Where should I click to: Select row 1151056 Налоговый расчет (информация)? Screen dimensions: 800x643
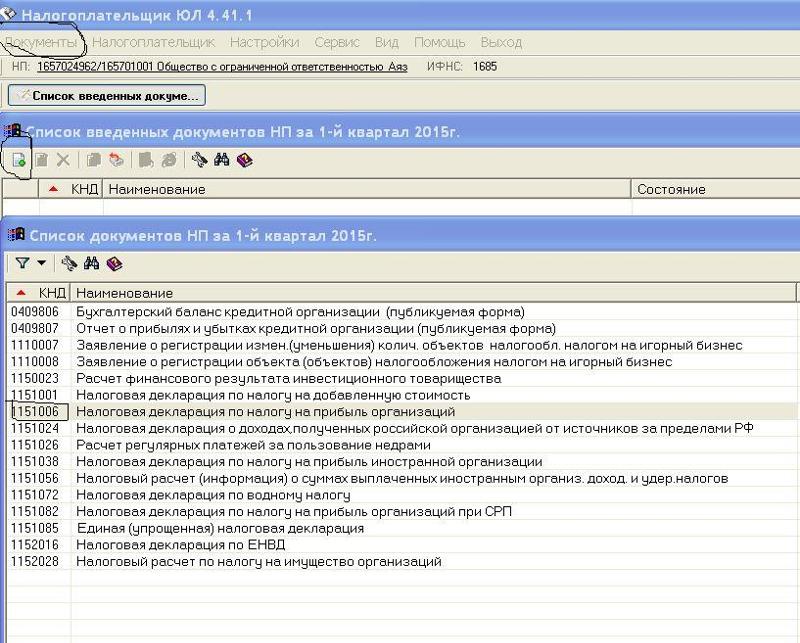[x=403, y=478]
